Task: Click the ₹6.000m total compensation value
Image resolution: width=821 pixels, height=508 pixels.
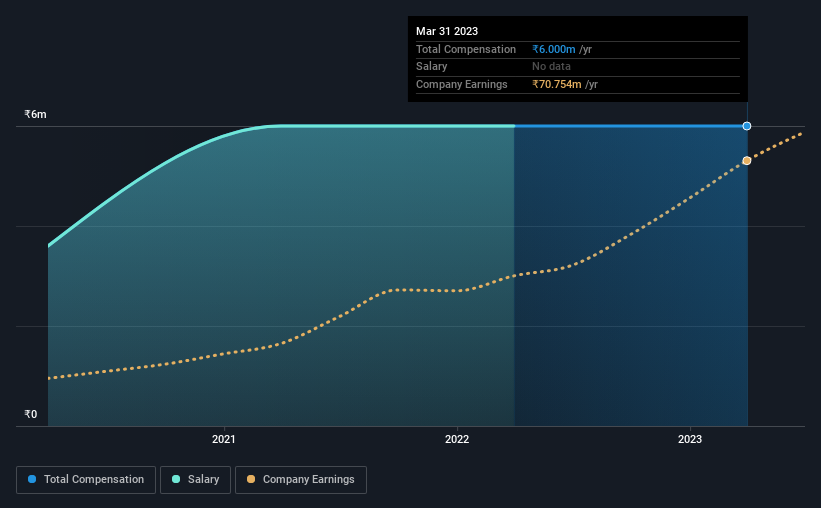Action: [553, 49]
